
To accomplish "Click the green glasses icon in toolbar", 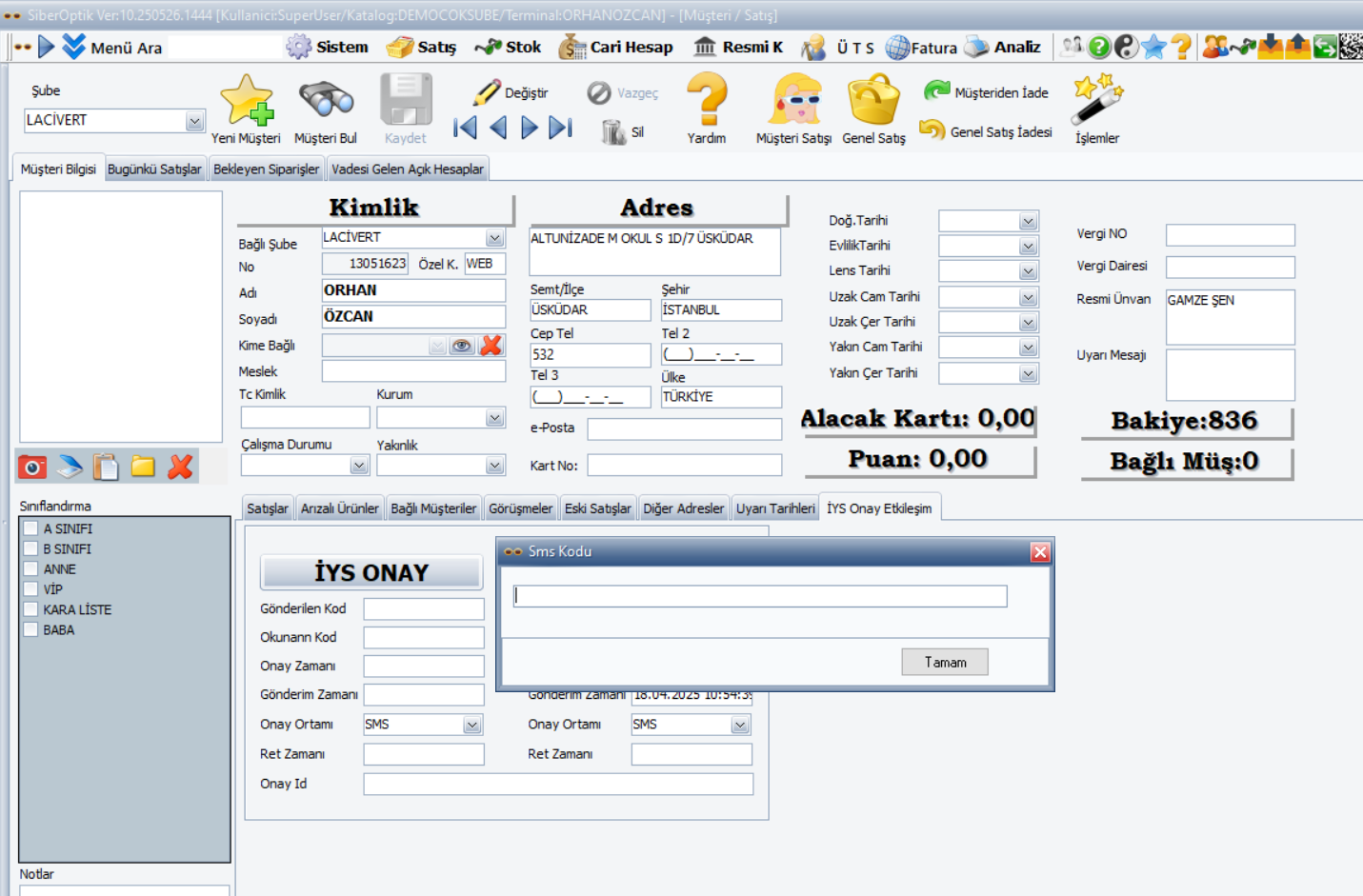I will (x=1242, y=47).
